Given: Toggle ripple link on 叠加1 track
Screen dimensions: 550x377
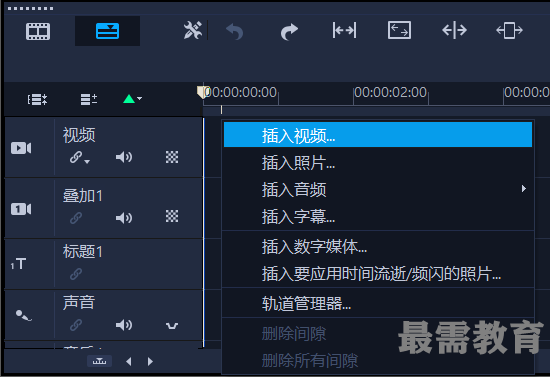Looking at the screenshot, I should pyautogui.click(x=76, y=218).
